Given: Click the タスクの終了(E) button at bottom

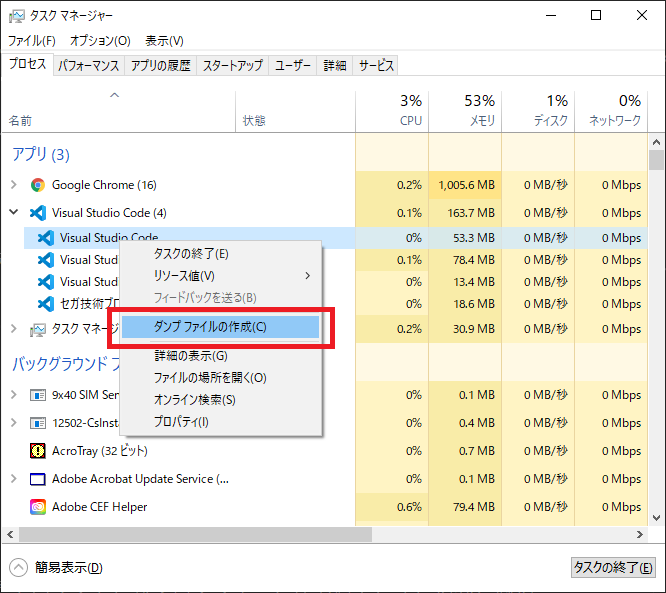Looking at the screenshot, I should [x=613, y=568].
